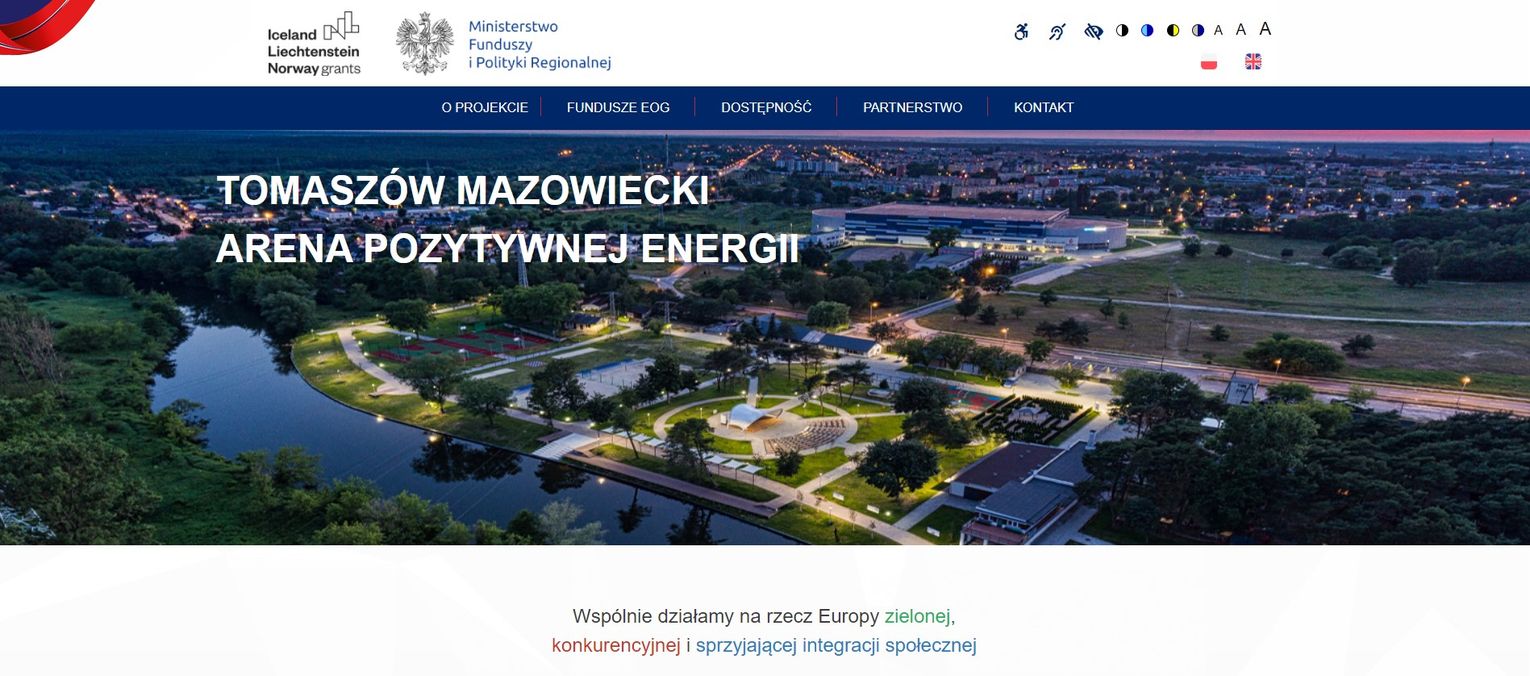The image size is (1530, 676).
Task: Click the Ministerstwo Funduszy eagle emblem logo
Action: [x=425, y=44]
